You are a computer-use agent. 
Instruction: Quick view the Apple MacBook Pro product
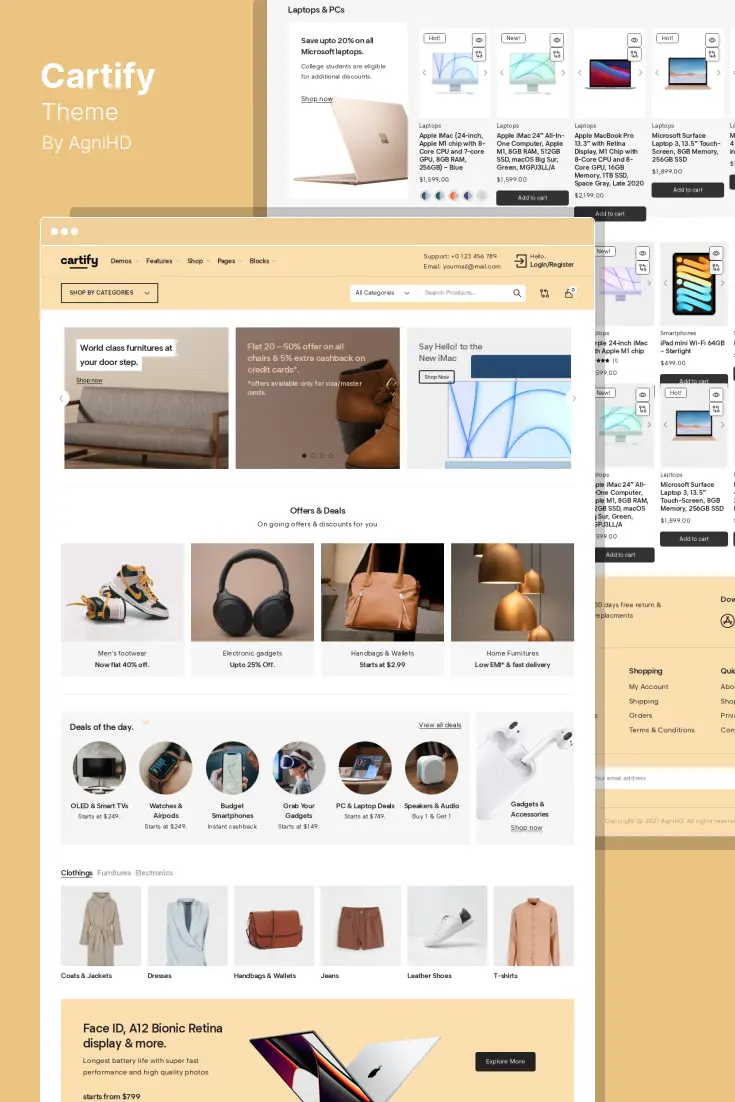[634, 40]
